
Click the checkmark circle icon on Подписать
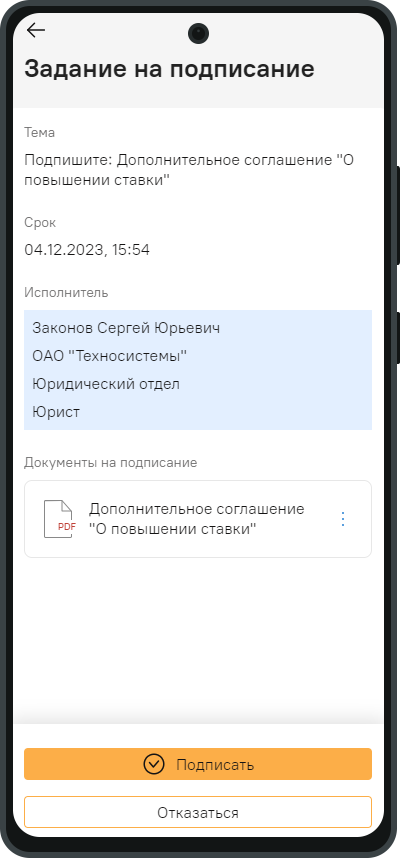click(x=154, y=764)
